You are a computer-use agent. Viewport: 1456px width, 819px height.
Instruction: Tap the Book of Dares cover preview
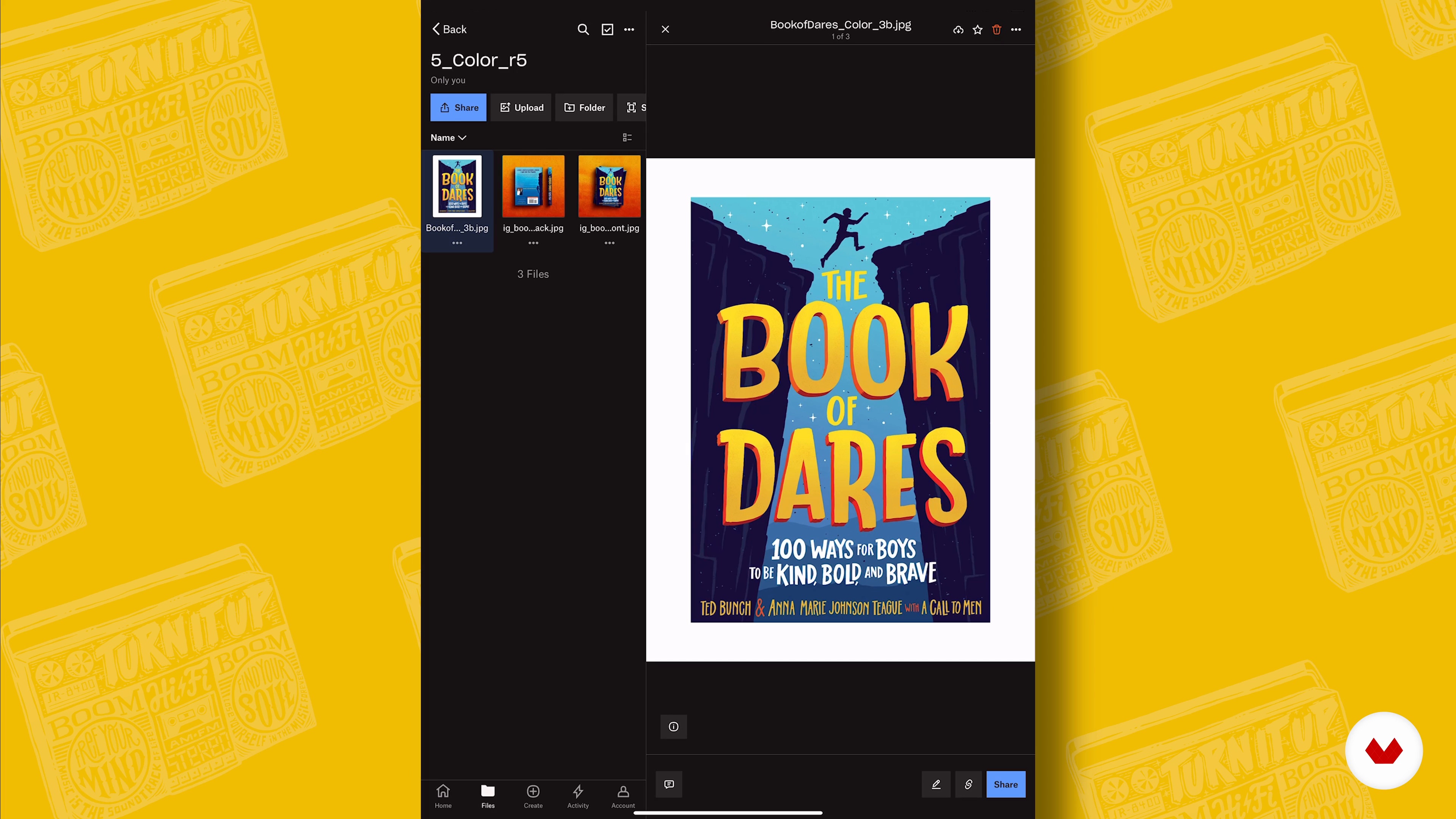[841, 410]
